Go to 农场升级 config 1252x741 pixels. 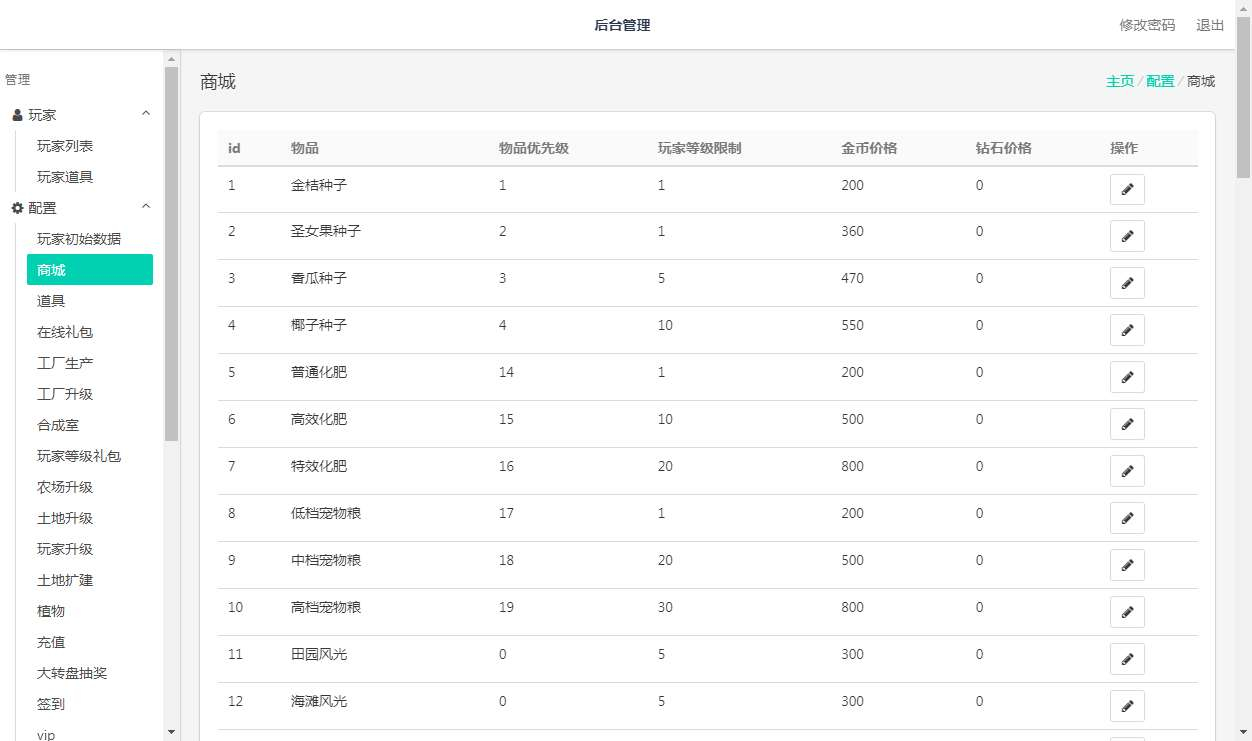tap(65, 487)
